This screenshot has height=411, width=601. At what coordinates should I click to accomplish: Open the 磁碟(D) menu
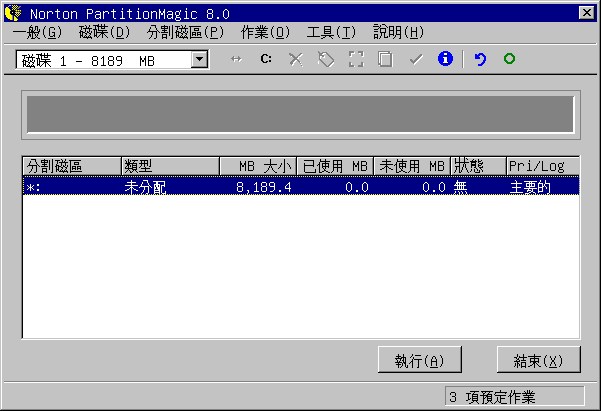[104, 32]
